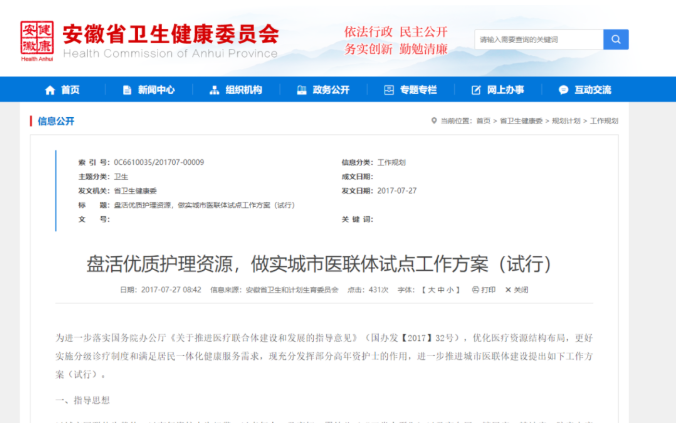Click the site title 安徽省卫生健康委员会
Image resolution: width=677 pixels, height=425 pixels.
click(171, 34)
